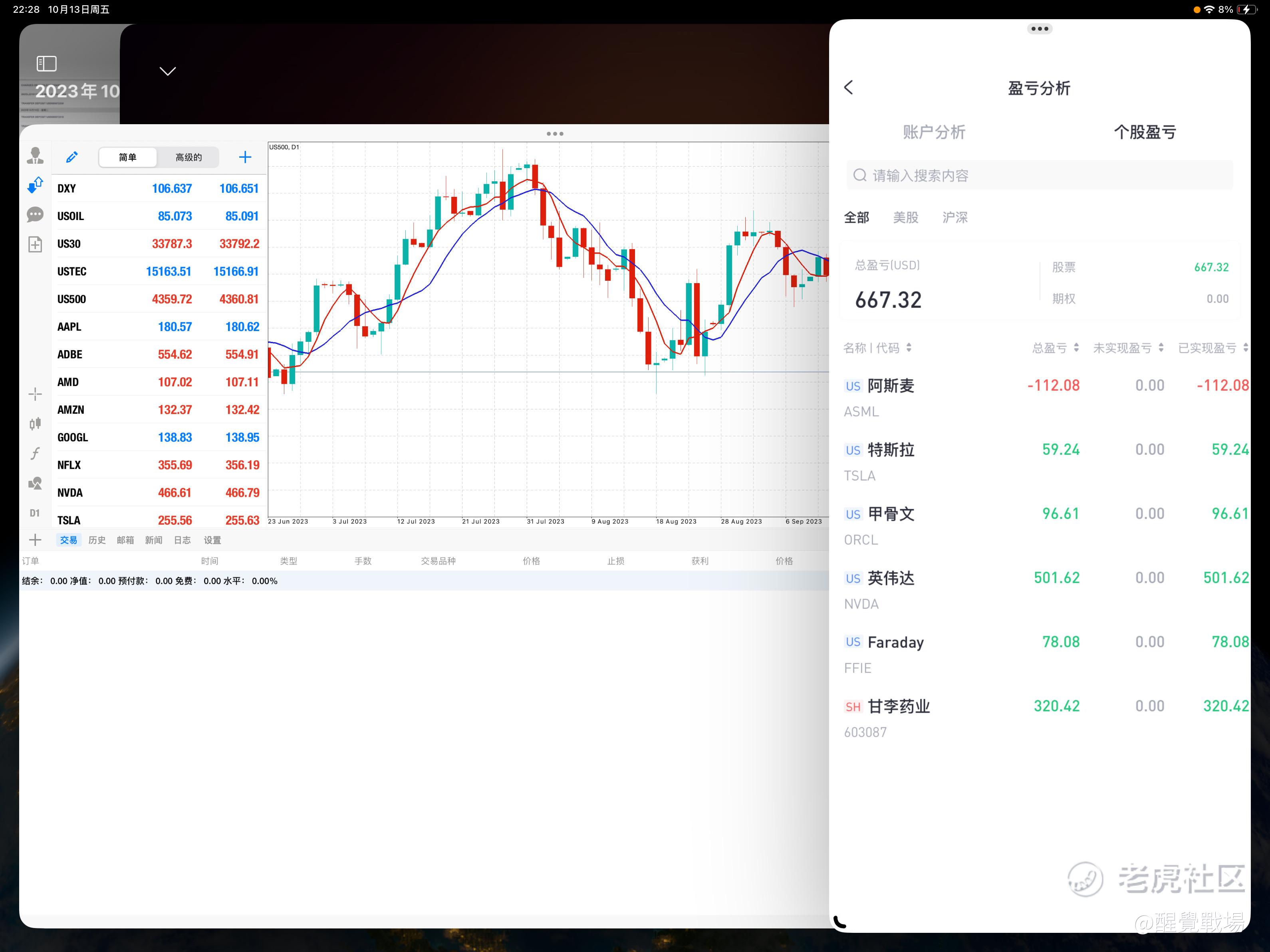This screenshot has height=952, width=1270.
Task: Click the 股票 667.32 summary entry
Action: (x=1140, y=268)
